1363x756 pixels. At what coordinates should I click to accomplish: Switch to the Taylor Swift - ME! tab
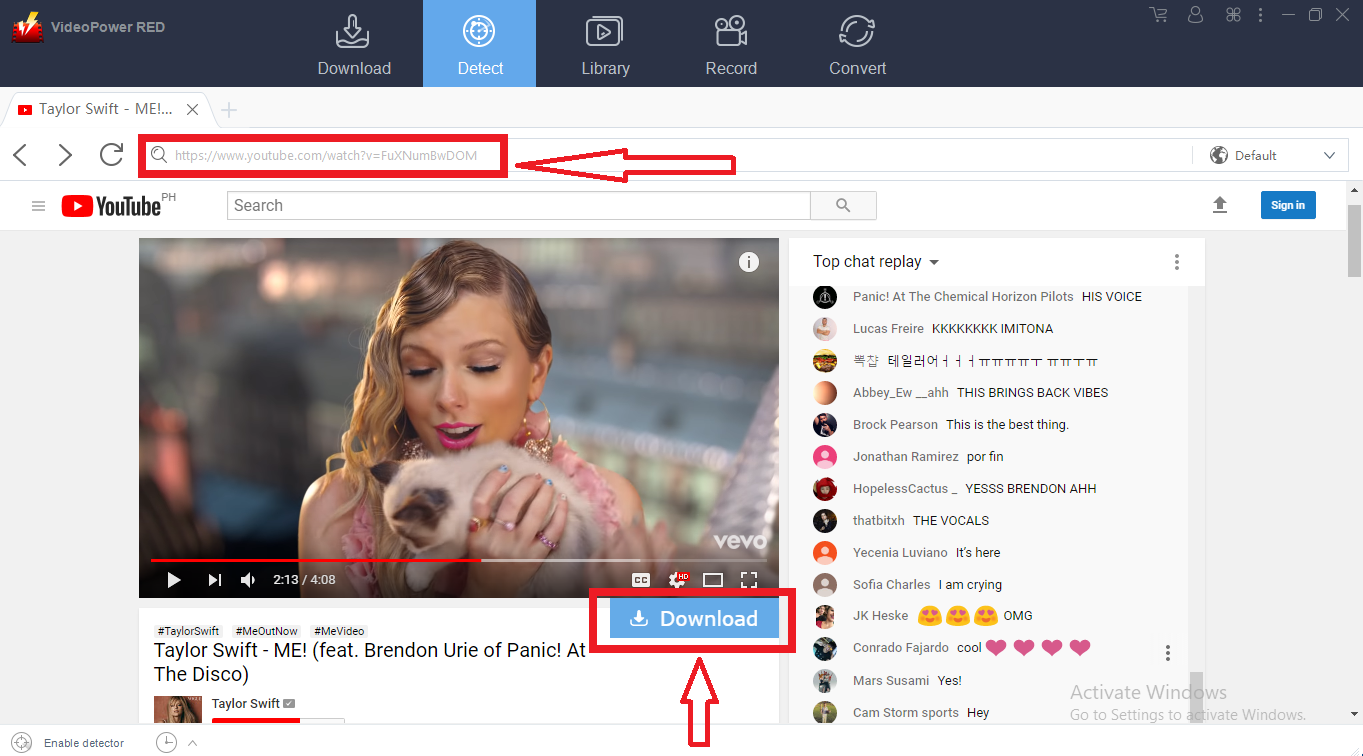click(x=100, y=108)
